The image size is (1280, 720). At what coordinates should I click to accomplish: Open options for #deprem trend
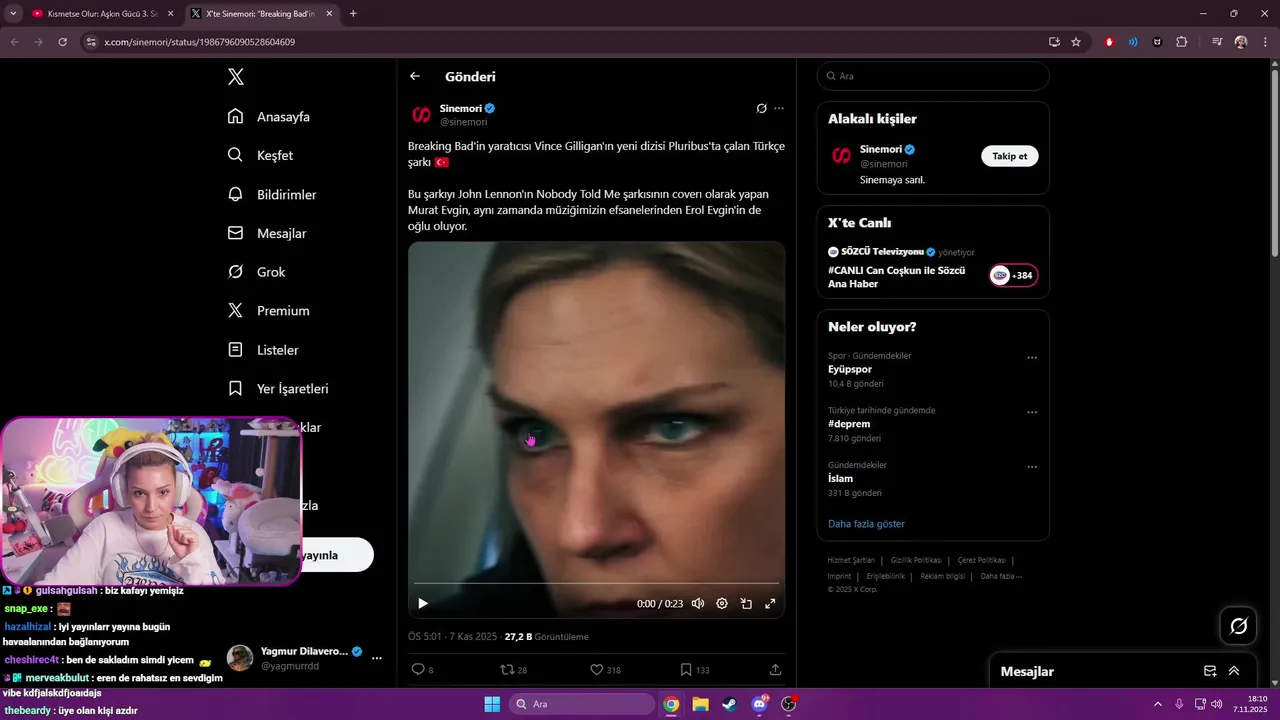point(1032,412)
